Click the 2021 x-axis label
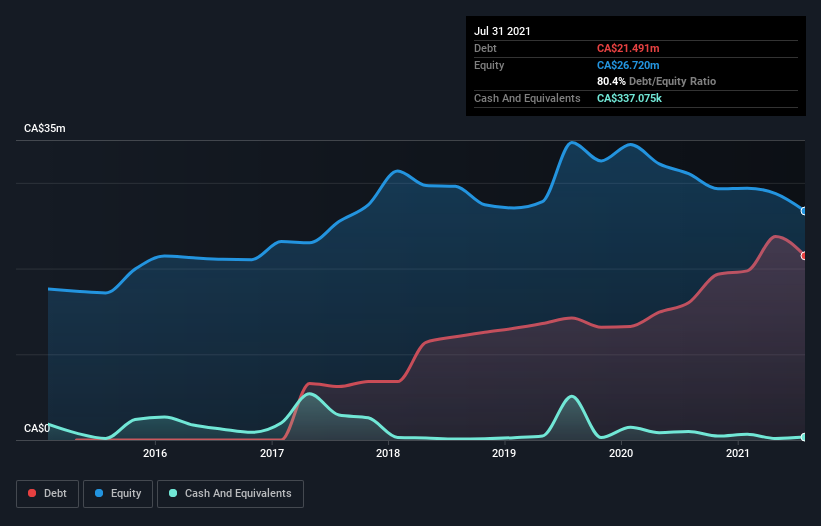 738,453
